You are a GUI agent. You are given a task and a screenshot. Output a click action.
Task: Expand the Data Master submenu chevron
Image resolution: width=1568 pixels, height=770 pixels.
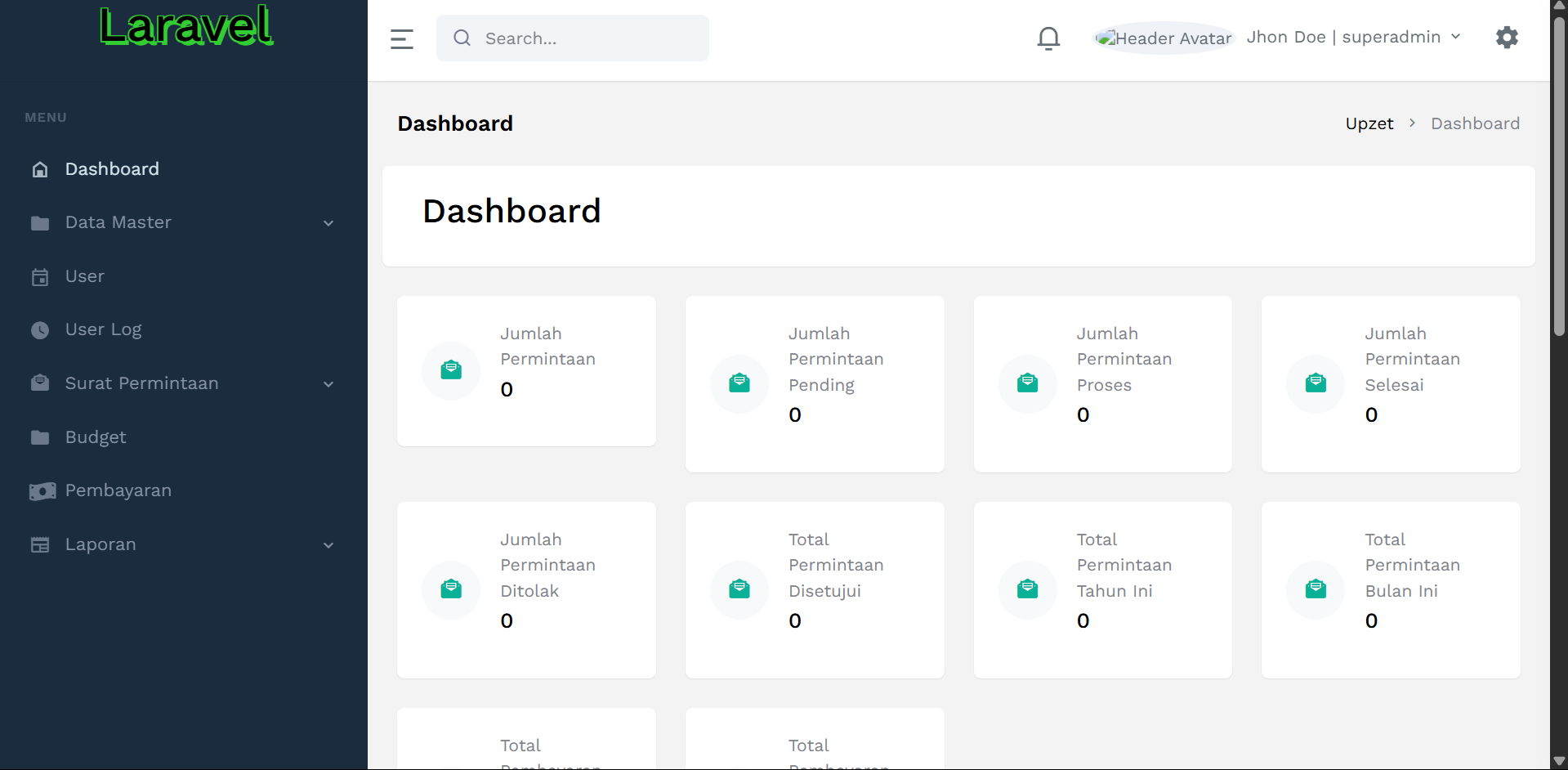click(328, 223)
